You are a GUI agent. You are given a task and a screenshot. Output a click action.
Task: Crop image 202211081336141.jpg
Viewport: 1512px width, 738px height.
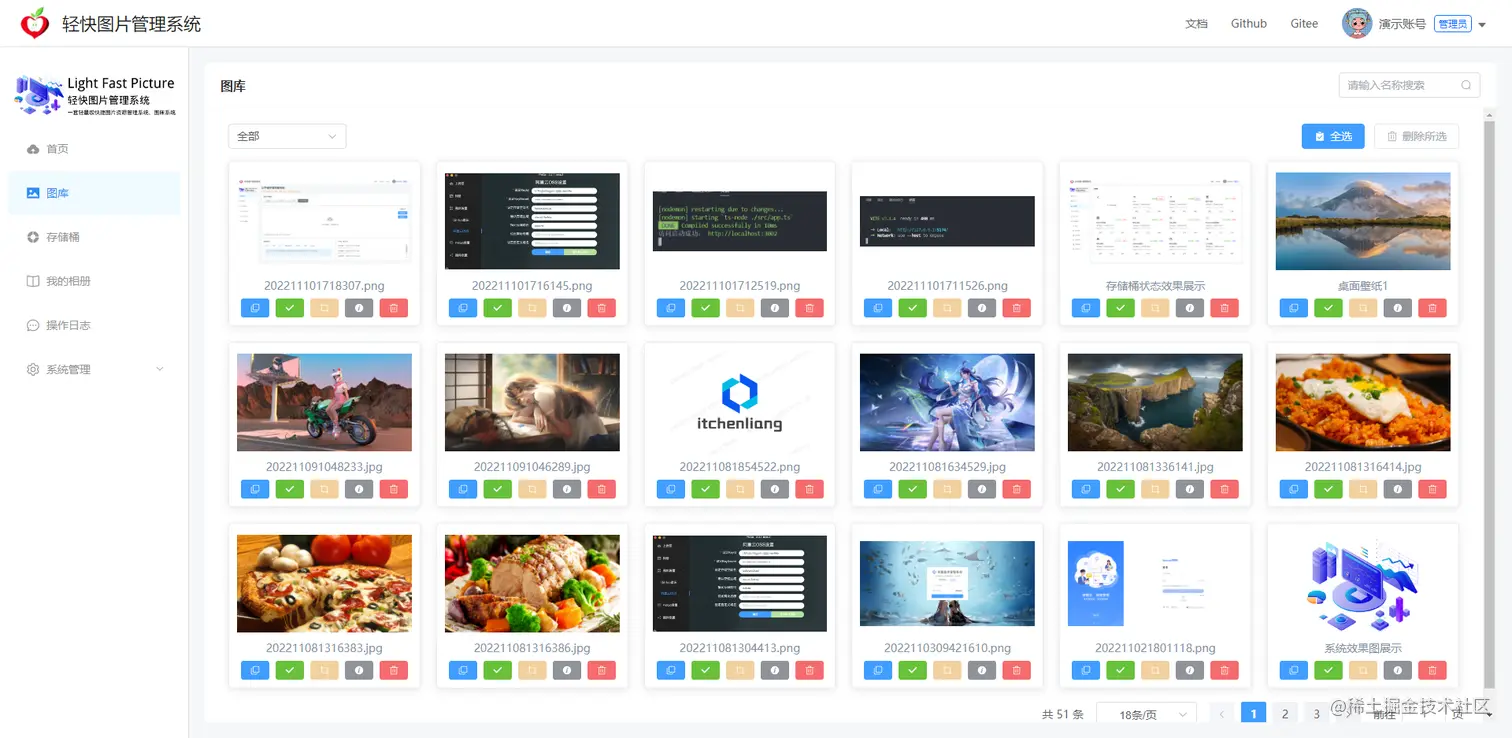pyautogui.click(x=1155, y=489)
